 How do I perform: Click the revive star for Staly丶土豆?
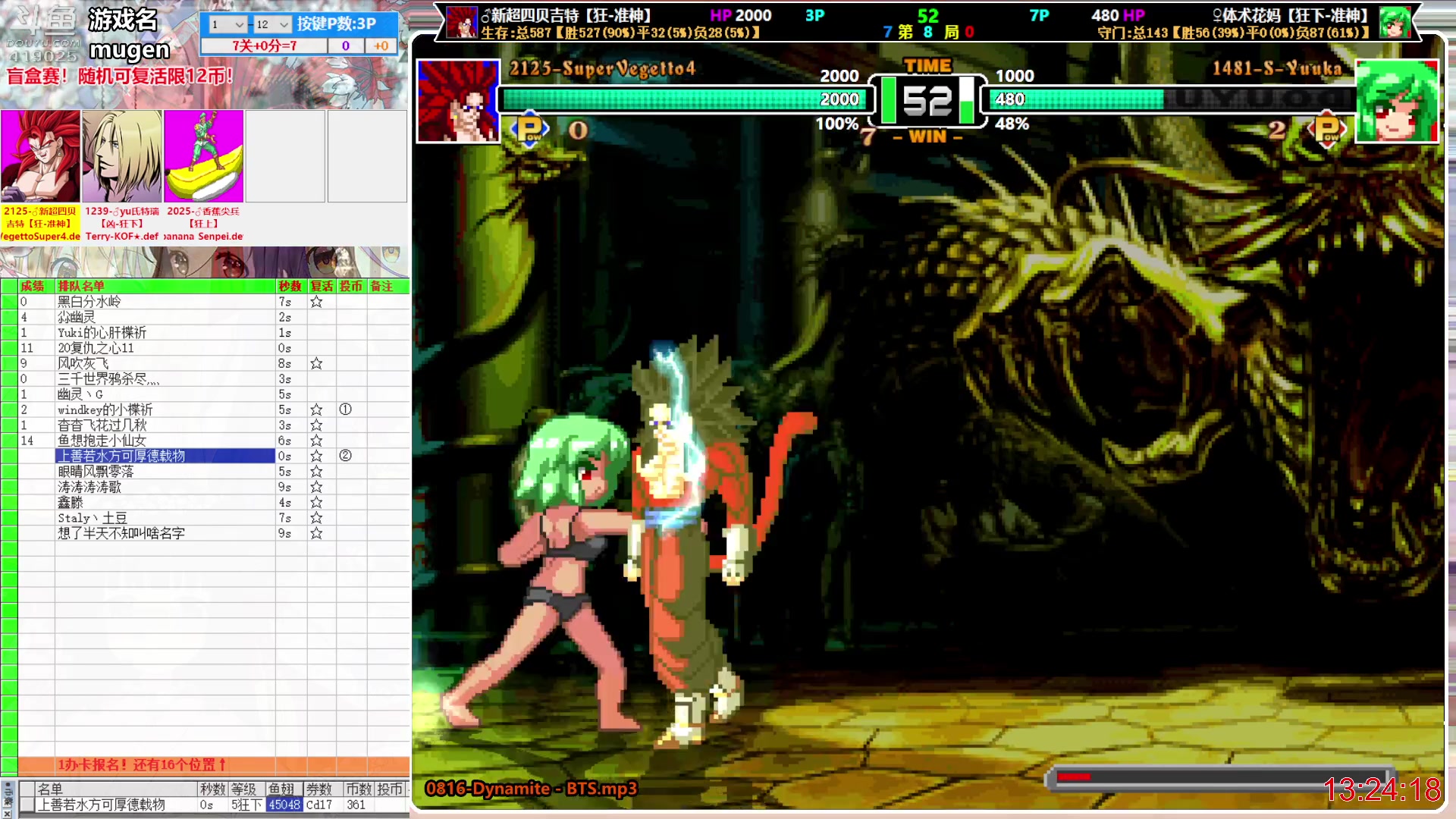(x=316, y=518)
